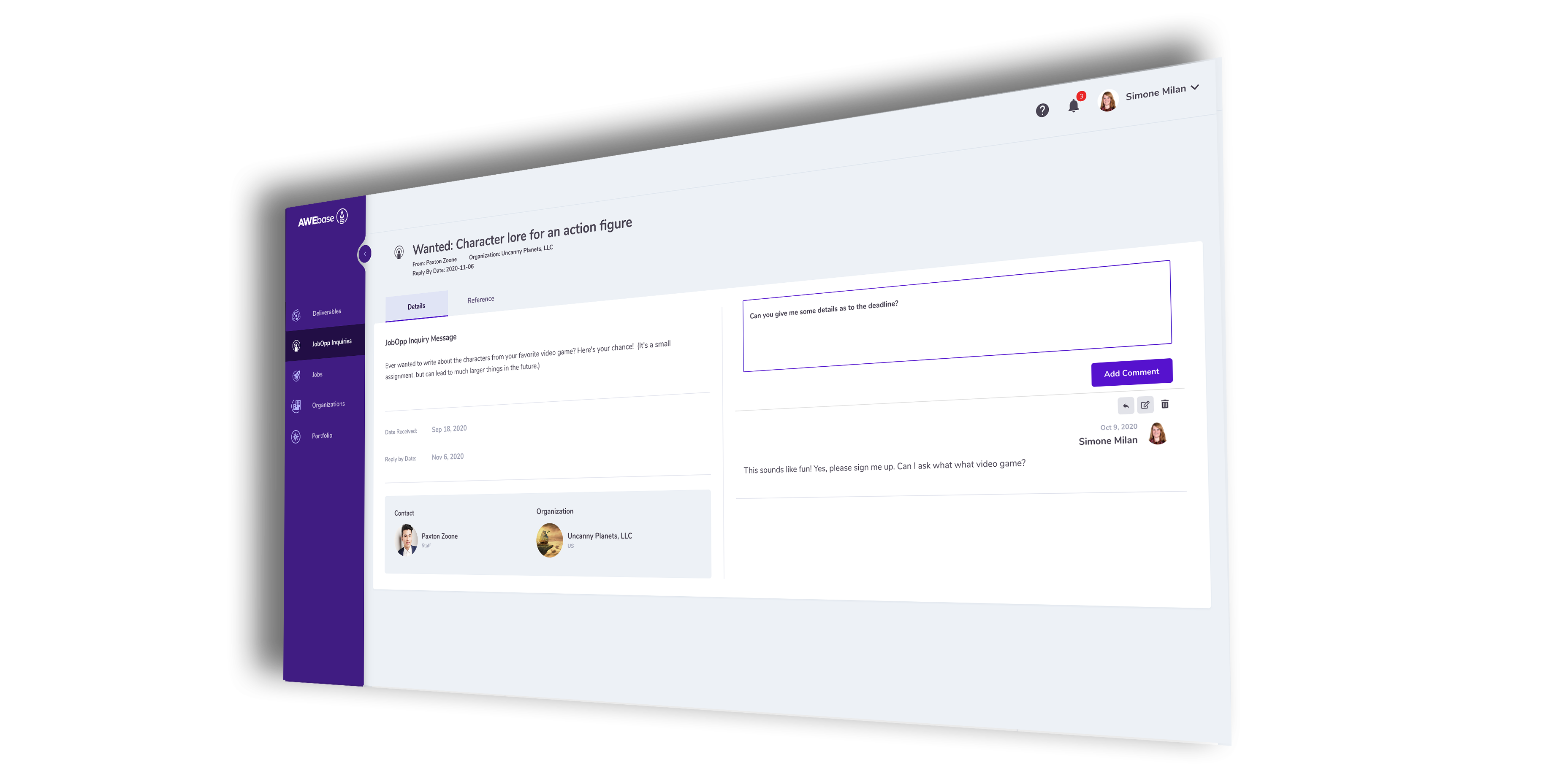This screenshot has width=1568, height=768.
Task: Delete the comment with trash icon
Action: 1165,404
